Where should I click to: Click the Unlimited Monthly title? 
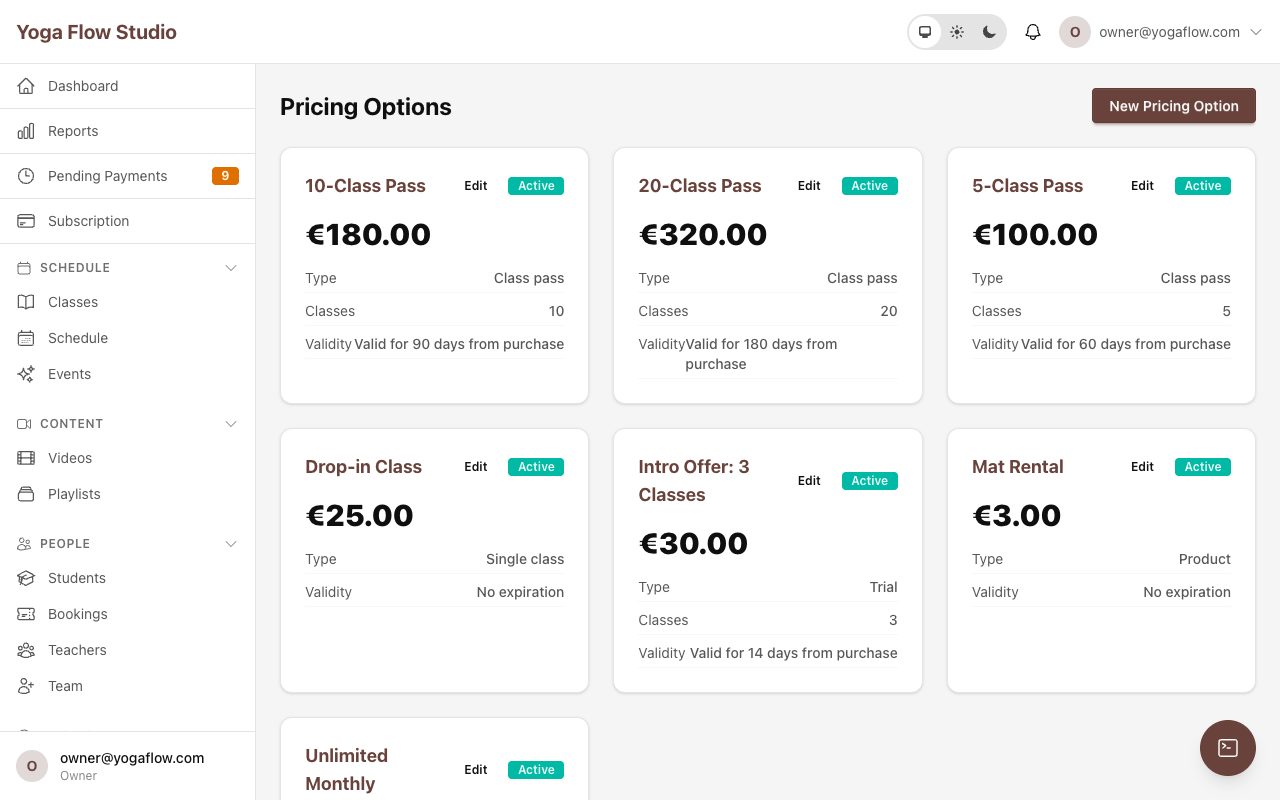pos(346,770)
